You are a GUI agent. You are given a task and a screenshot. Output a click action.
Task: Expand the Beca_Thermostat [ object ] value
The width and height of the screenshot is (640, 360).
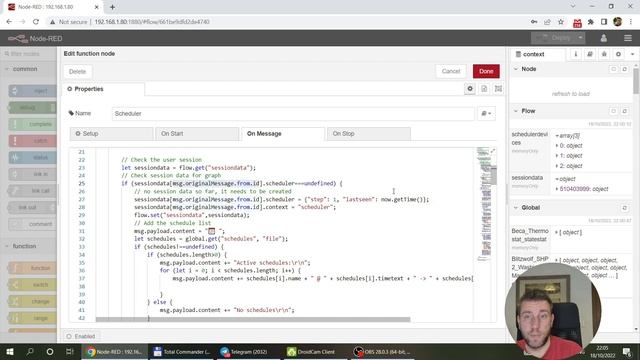(557, 232)
